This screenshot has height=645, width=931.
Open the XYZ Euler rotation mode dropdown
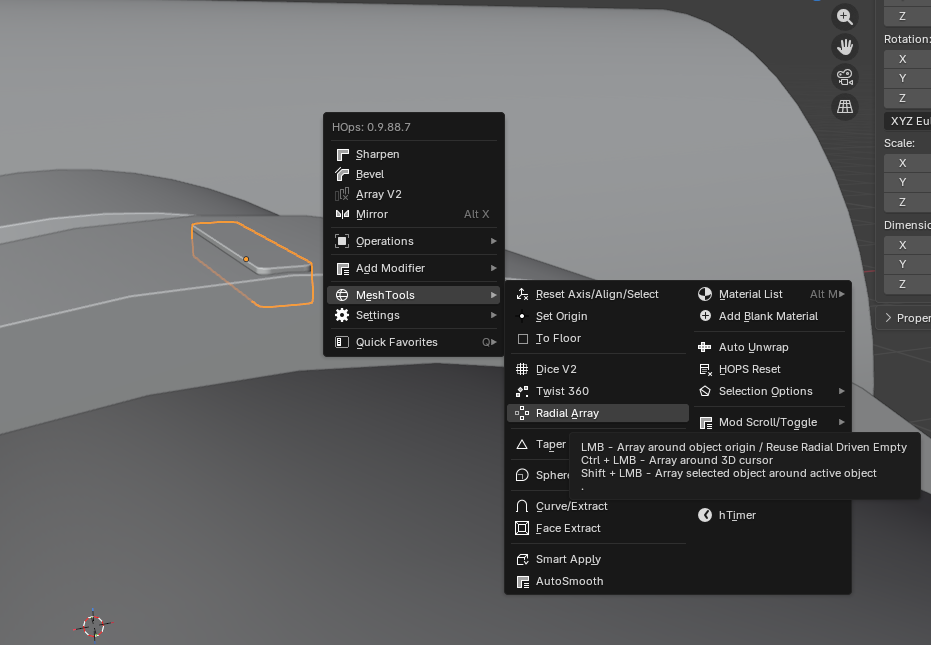coord(908,121)
